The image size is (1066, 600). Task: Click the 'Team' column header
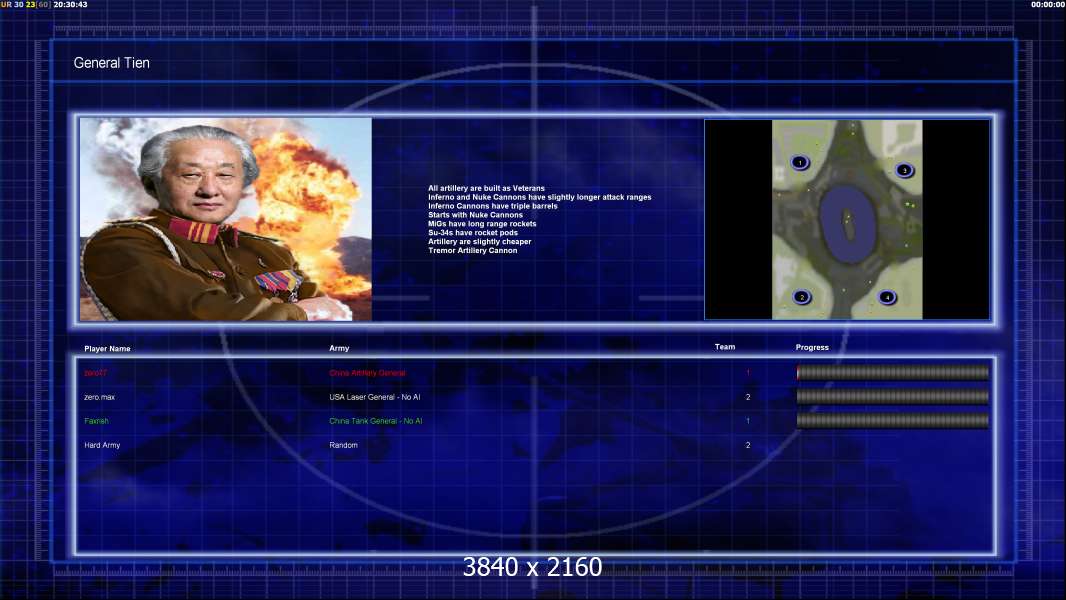coord(725,347)
